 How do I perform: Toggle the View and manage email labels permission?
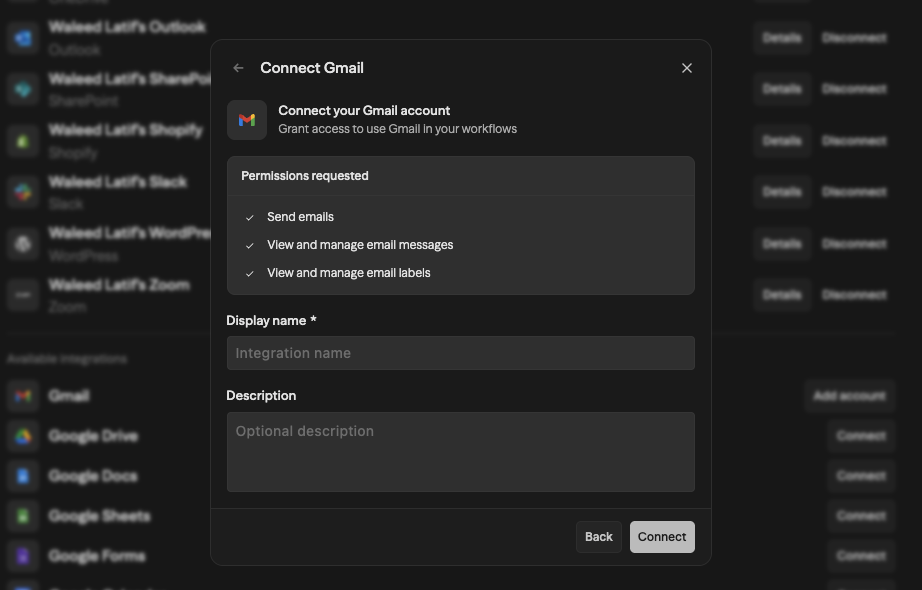point(249,272)
